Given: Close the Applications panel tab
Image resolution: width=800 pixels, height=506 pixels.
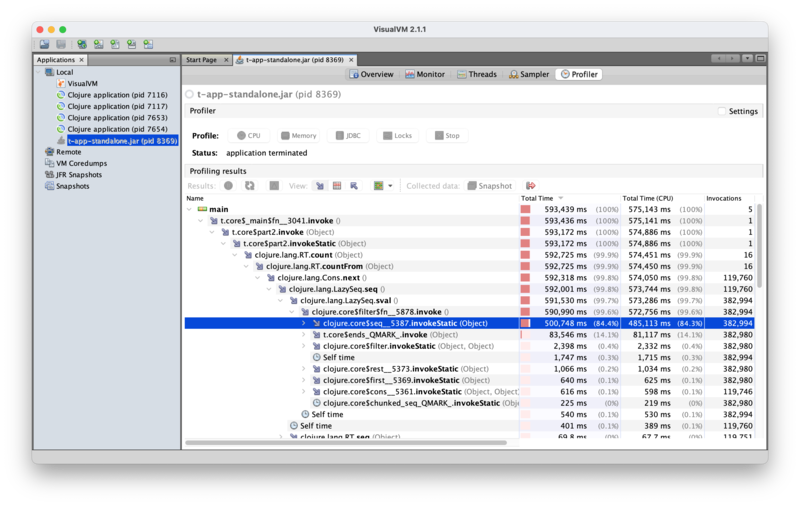Looking at the screenshot, I should coord(81,60).
